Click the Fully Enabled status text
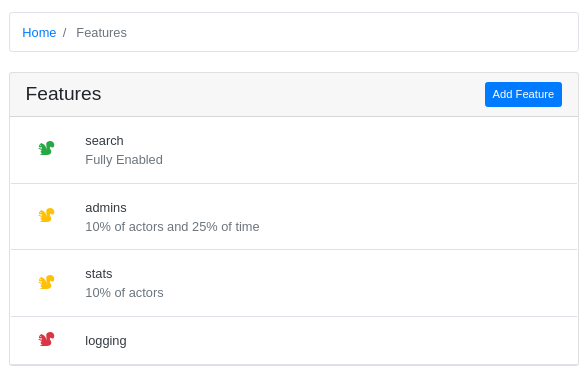This screenshot has width=588, height=375. (124, 160)
